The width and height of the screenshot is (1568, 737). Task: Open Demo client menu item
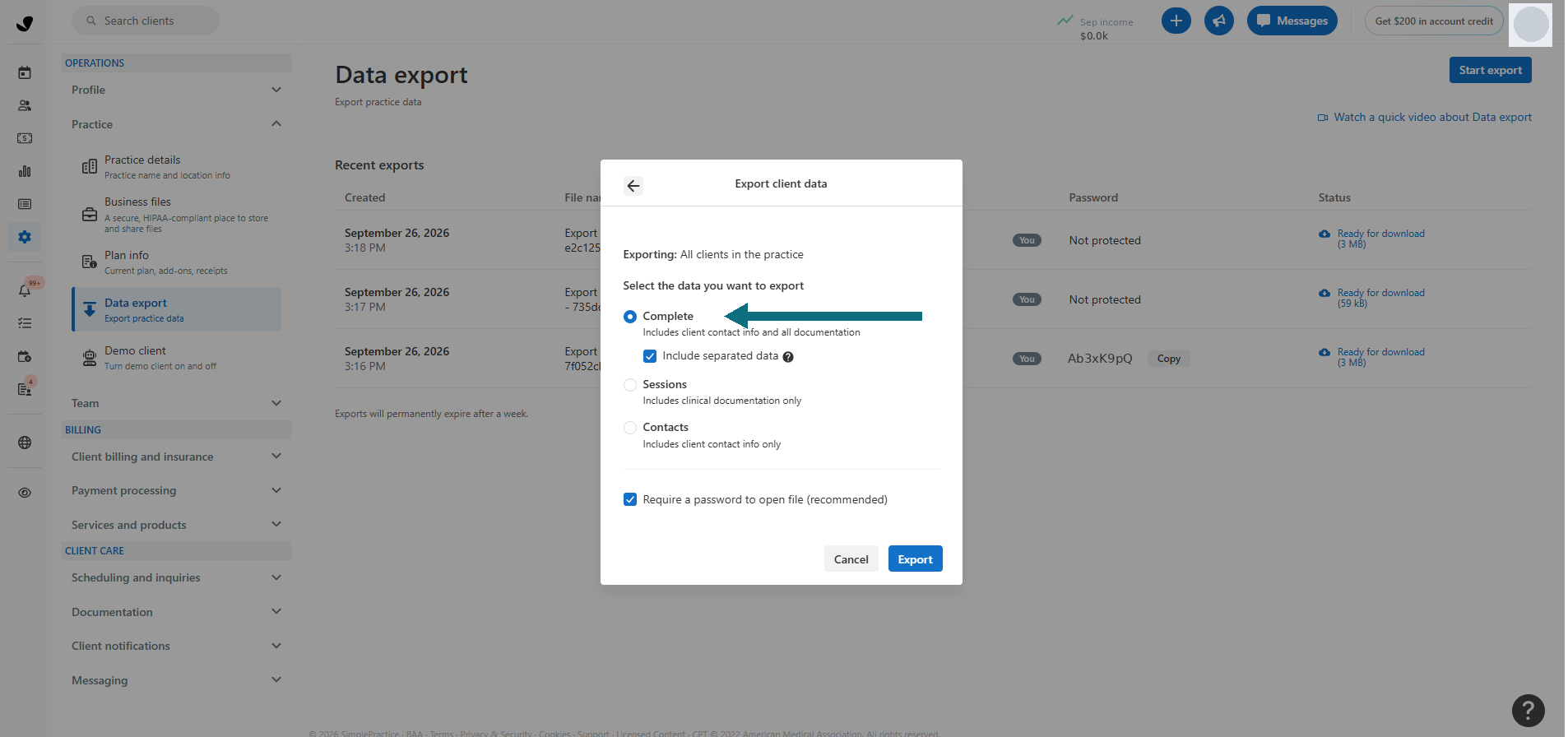(x=176, y=358)
